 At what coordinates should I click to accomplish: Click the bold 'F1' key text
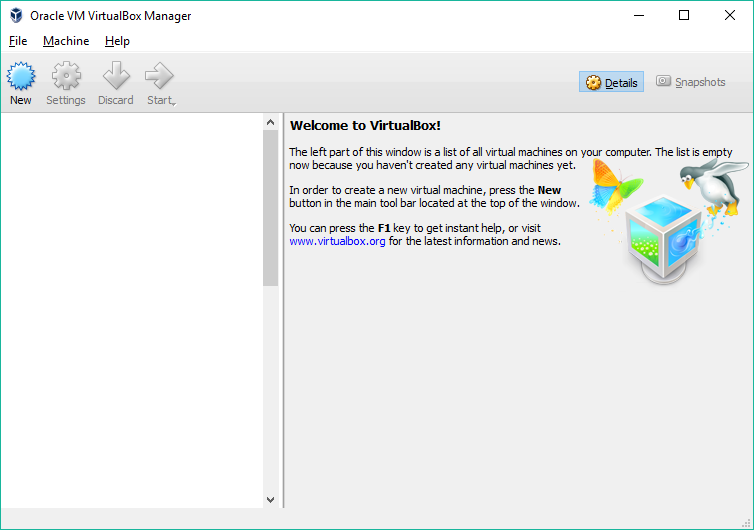[384, 228]
